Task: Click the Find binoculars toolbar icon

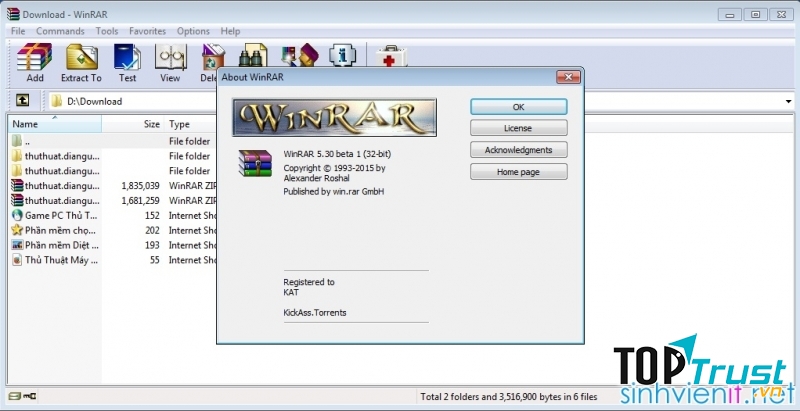Action: click(253, 55)
